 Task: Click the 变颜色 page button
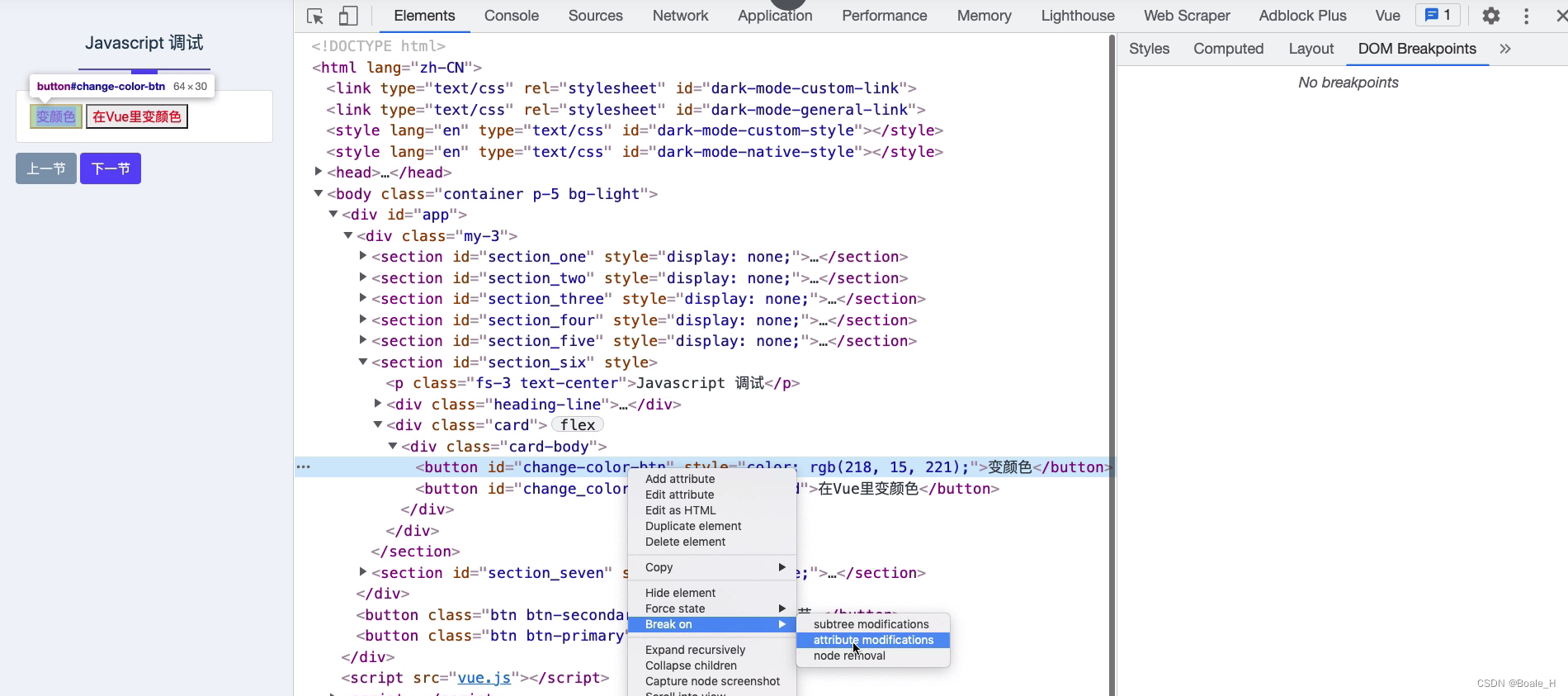(x=56, y=116)
